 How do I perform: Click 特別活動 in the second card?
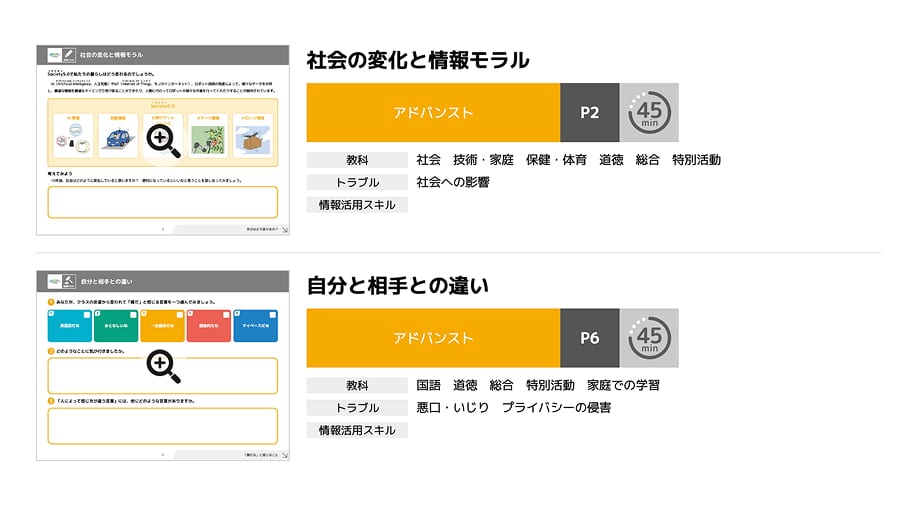550,385
